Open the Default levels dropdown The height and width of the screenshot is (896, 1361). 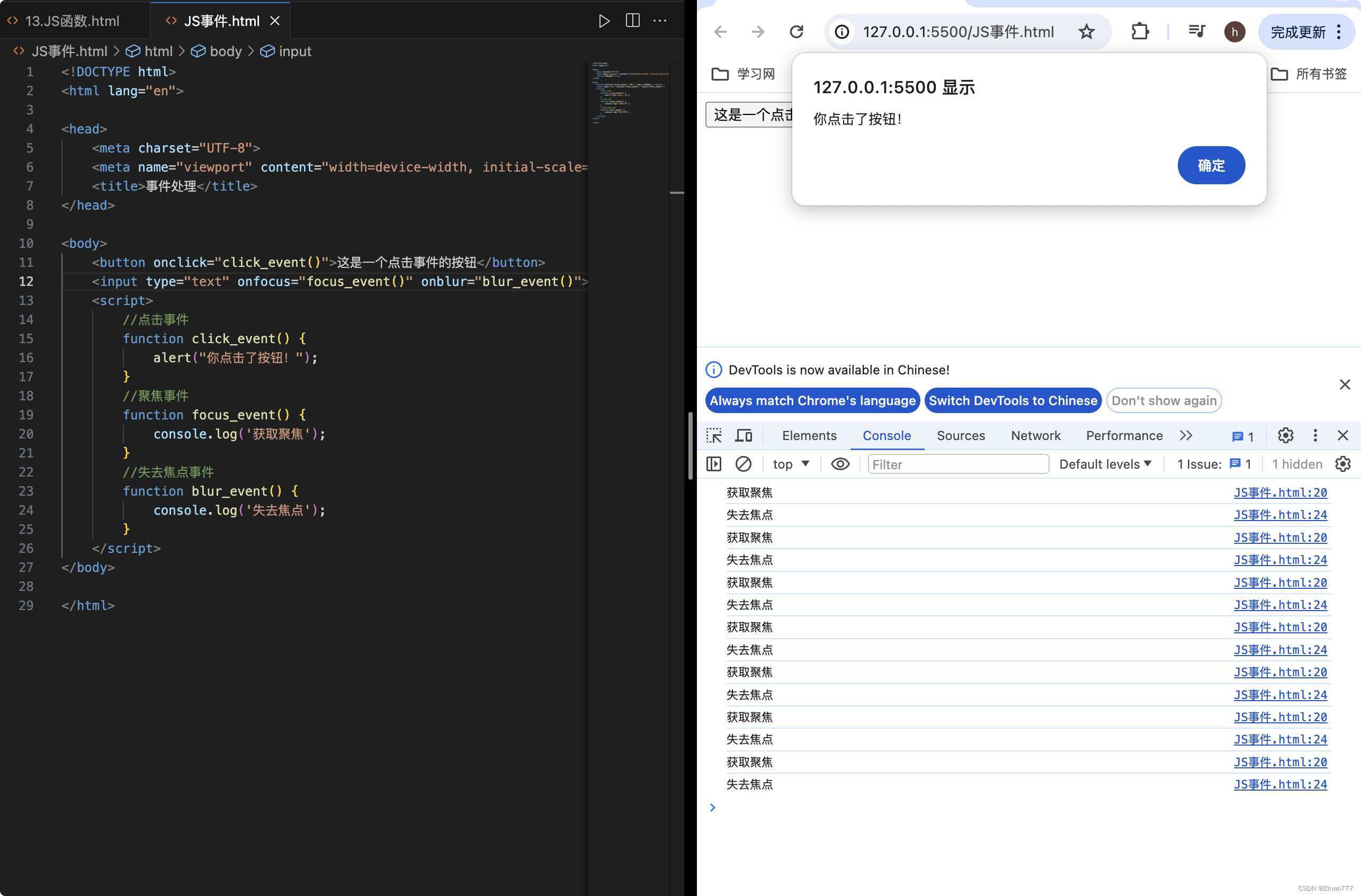[1105, 464]
